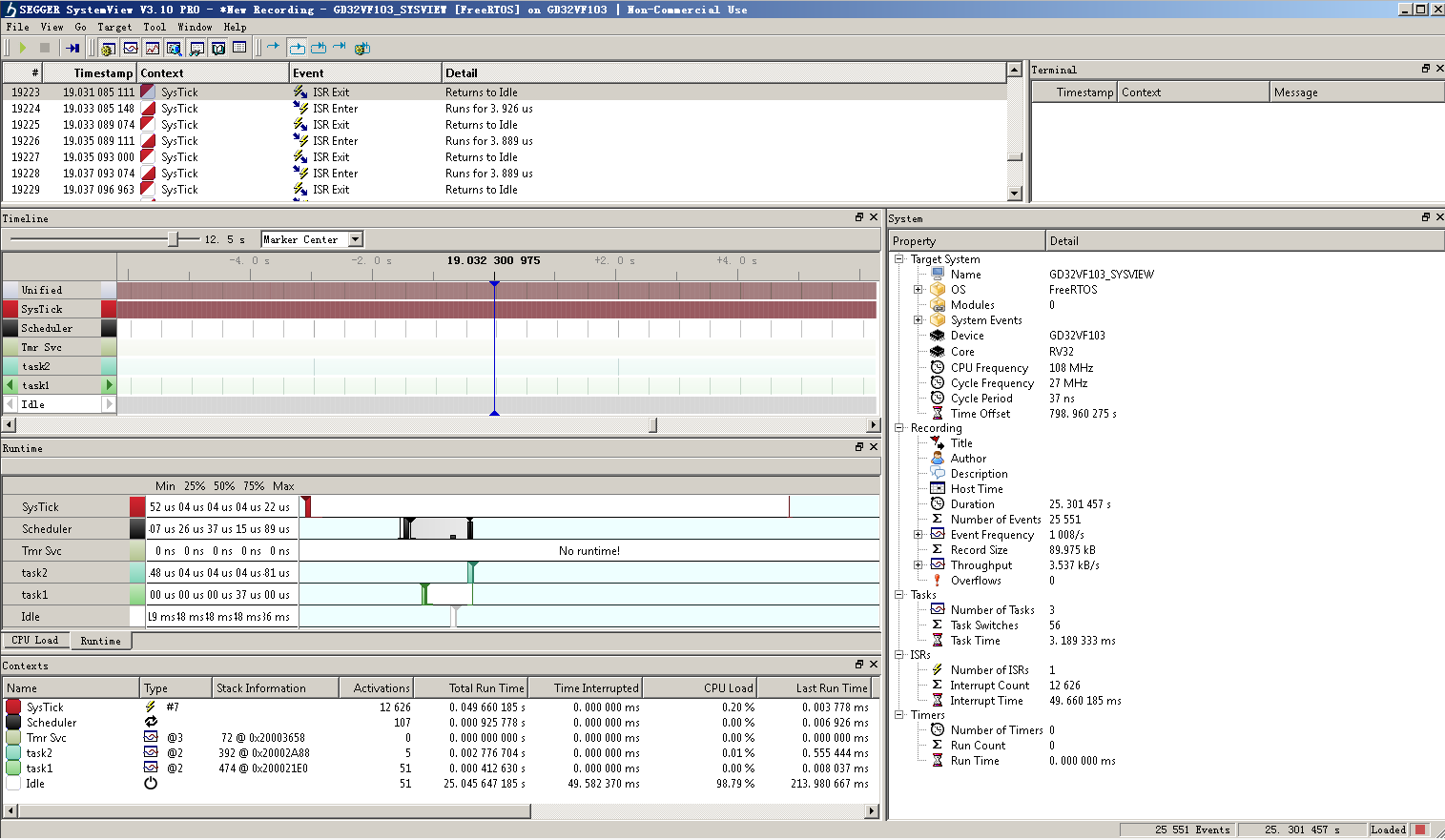Switch to the CPU Load tab

tap(35, 641)
